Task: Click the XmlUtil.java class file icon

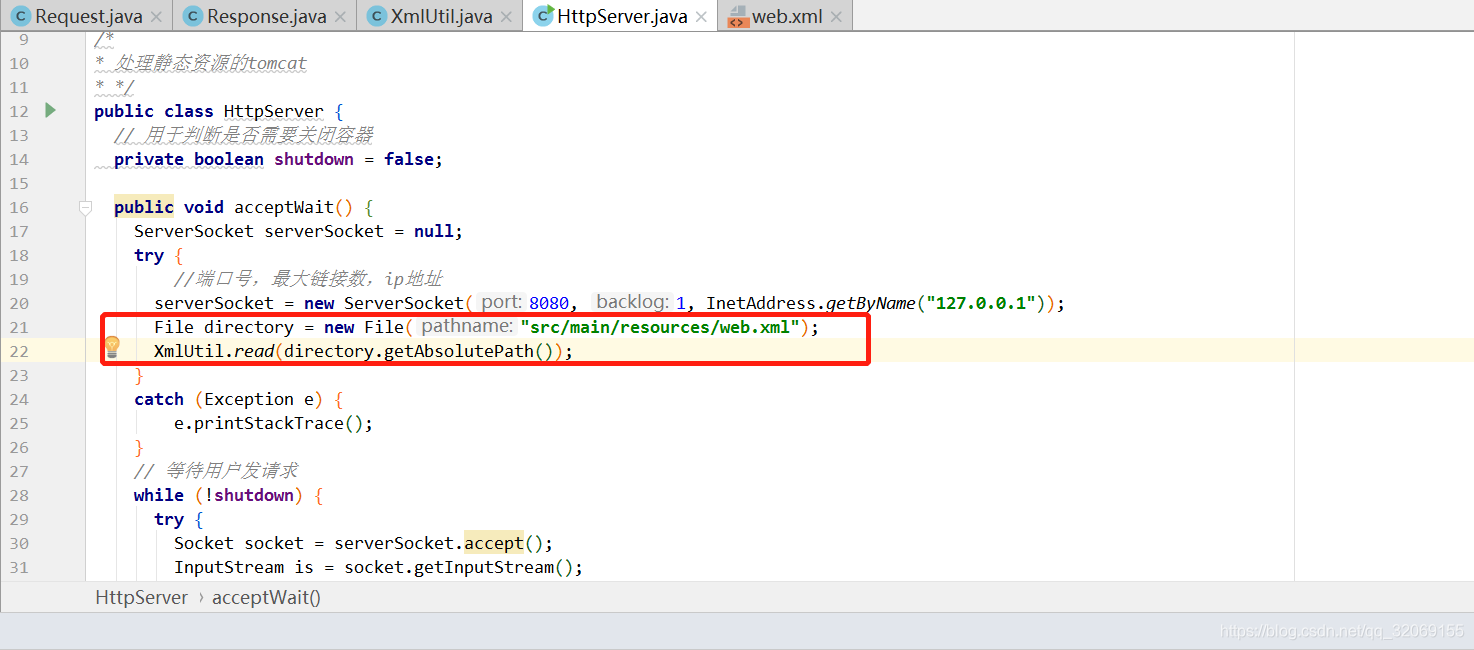Action: tap(376, 16)
